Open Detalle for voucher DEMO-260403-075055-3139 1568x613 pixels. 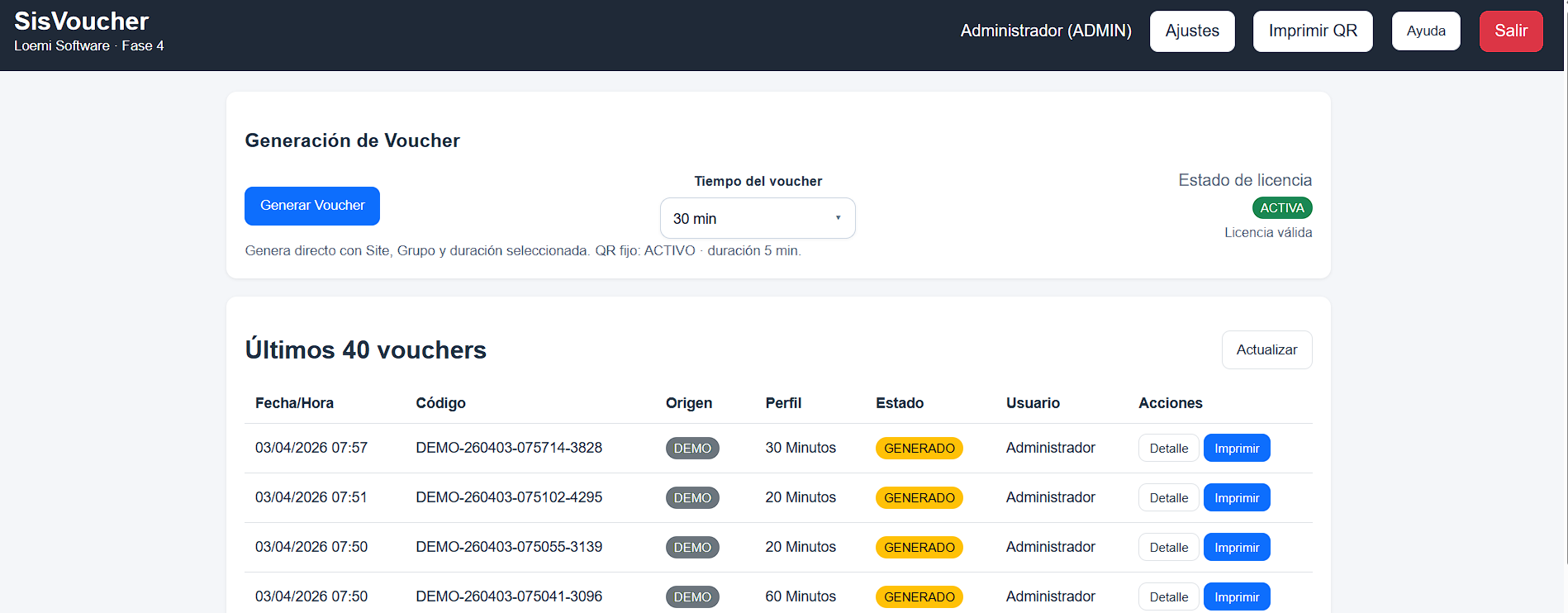pyautogui.click(x=1168, y=547)
